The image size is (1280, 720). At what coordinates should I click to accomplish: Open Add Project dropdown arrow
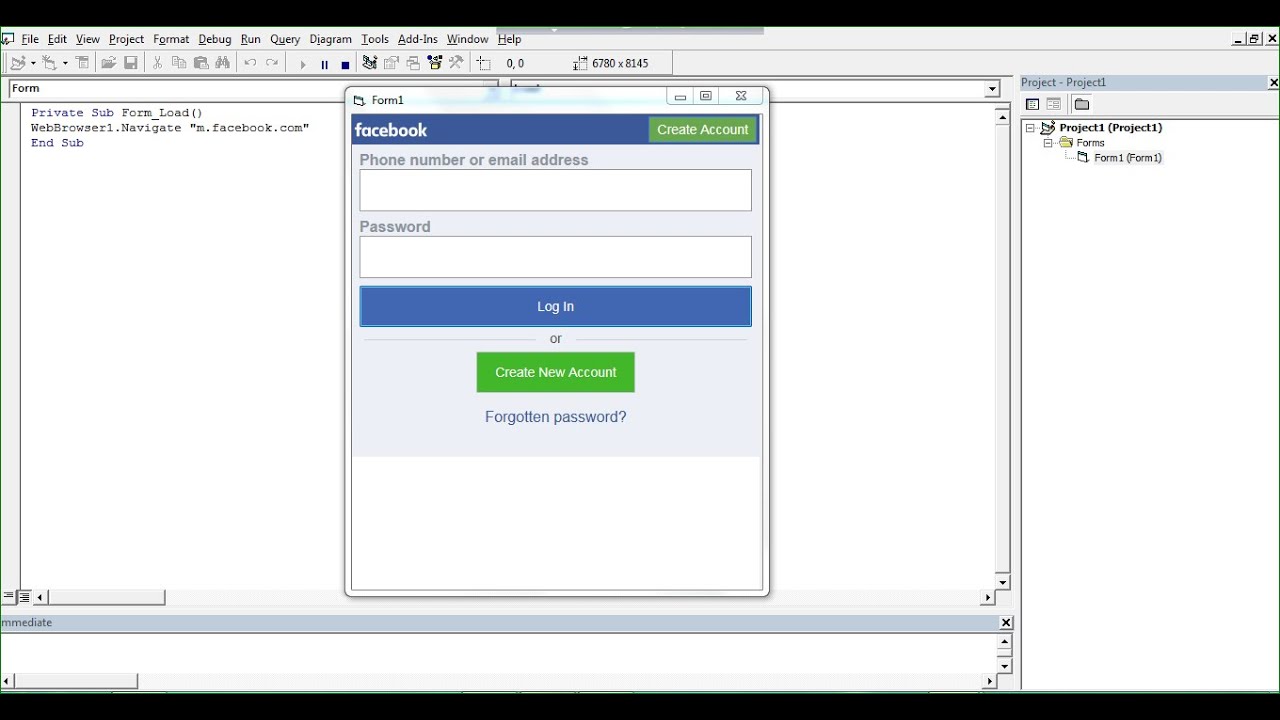33,63
